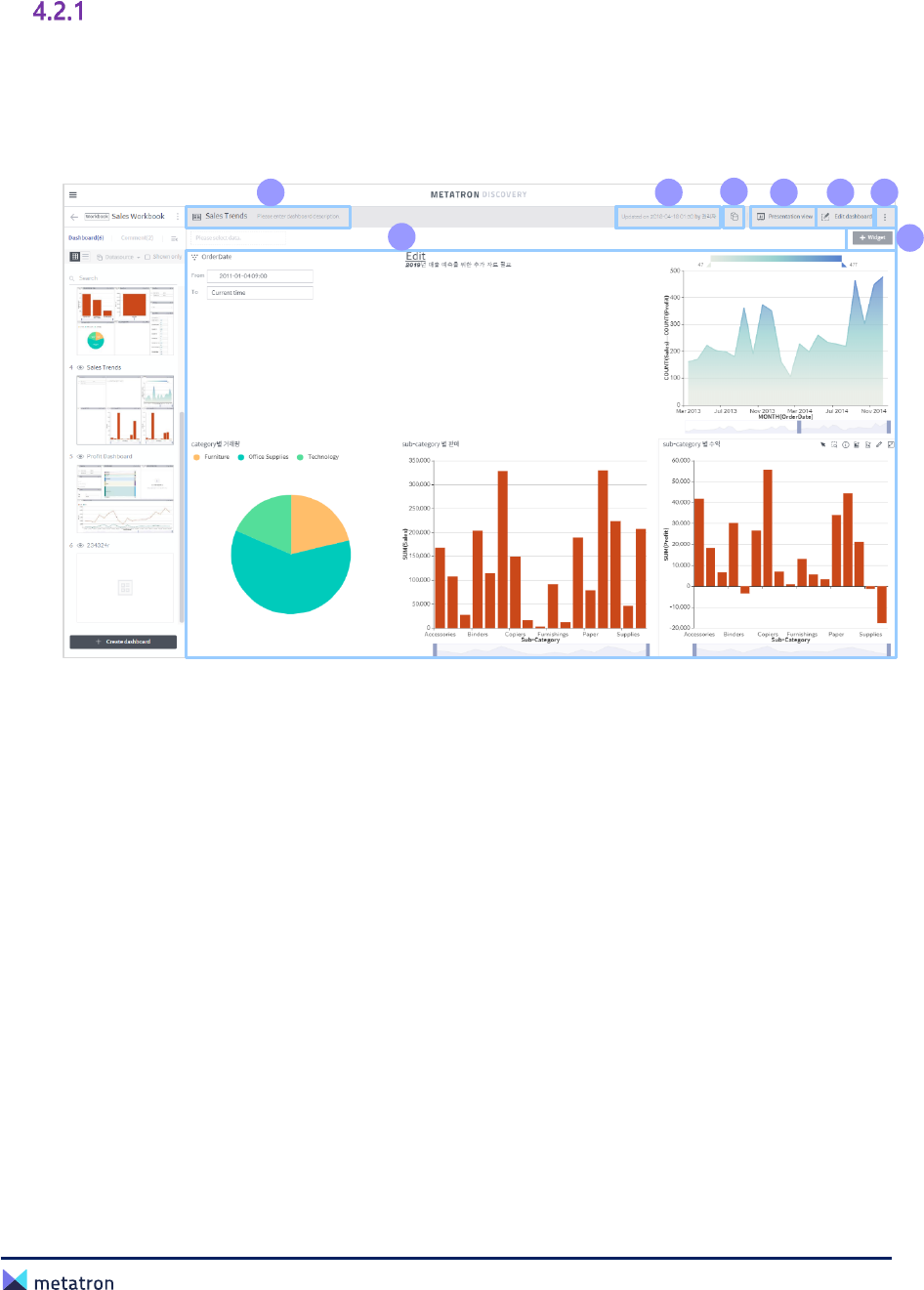Open the hamburger menu icon

pos(73,194)
